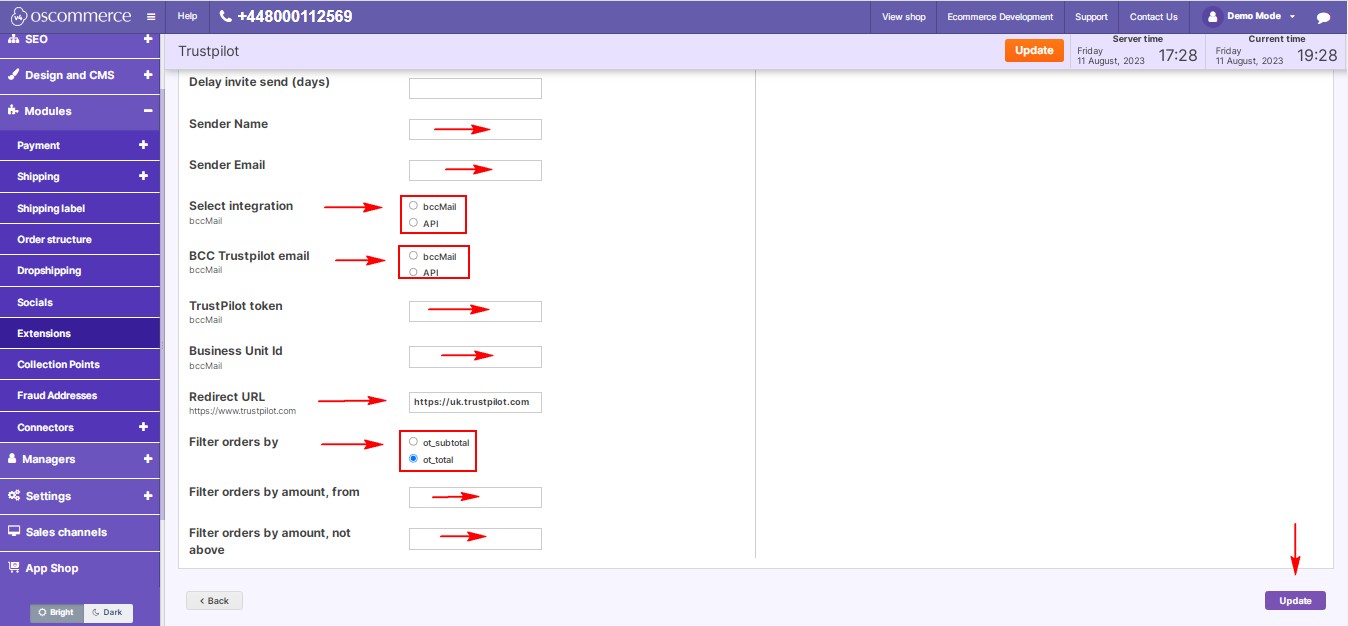The image size is (1348, 626).
Task: Select API under Select integration
Action: (x=413, y=223)
